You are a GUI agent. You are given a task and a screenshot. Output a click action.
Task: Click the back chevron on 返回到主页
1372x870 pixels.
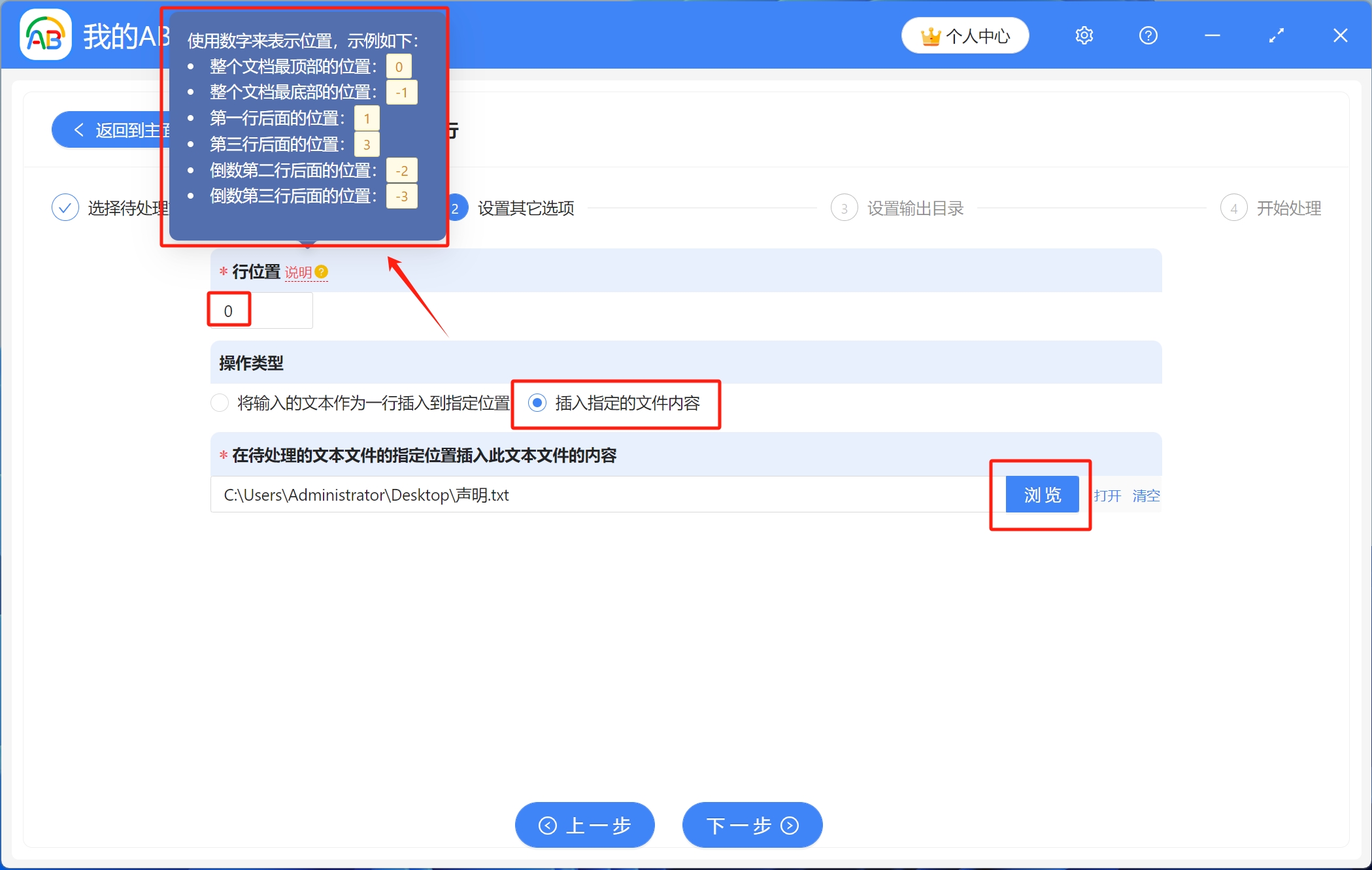click(x=79, y=129)
